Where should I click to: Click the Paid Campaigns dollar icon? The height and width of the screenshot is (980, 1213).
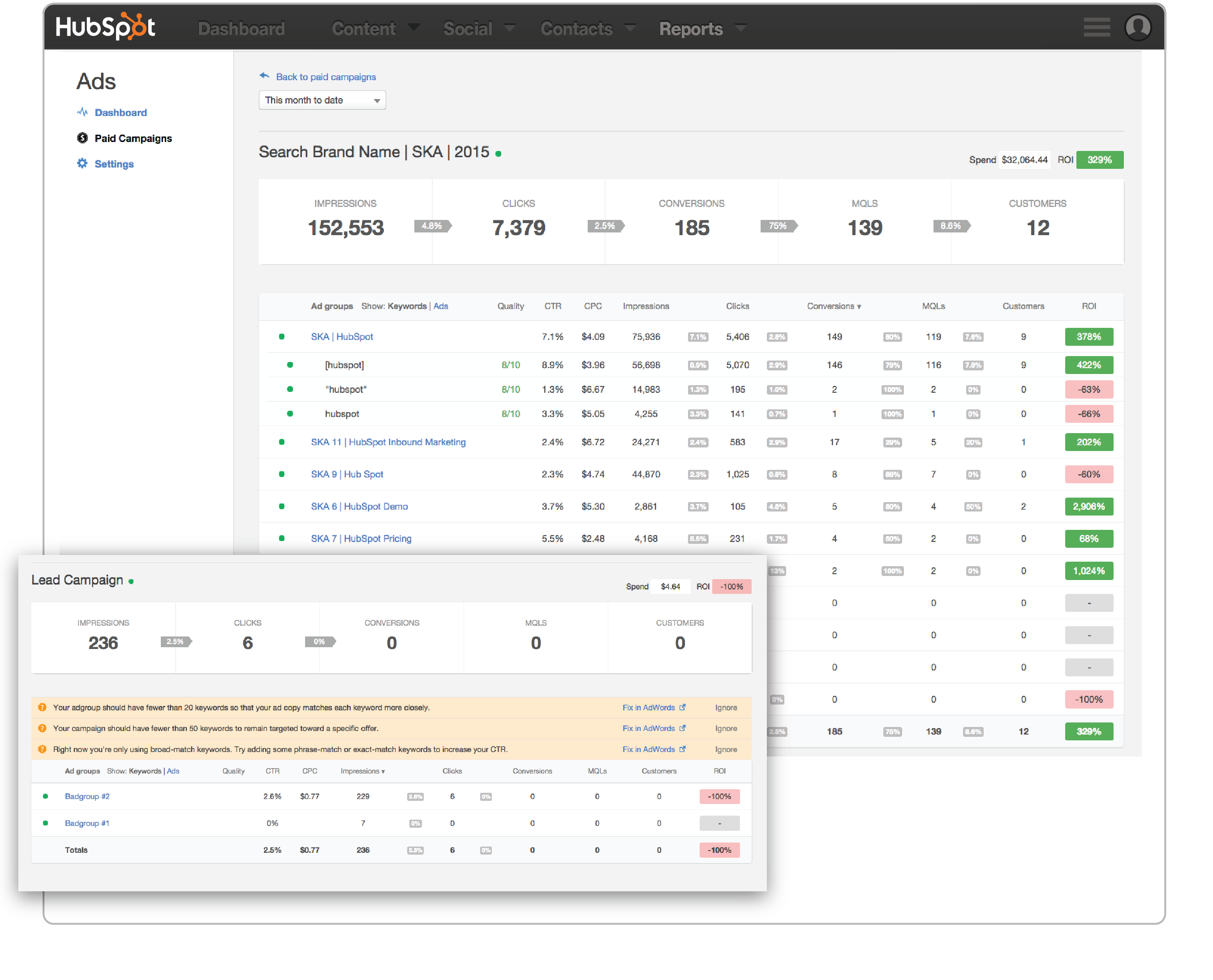pyautogui.click(x=82, y=138)
